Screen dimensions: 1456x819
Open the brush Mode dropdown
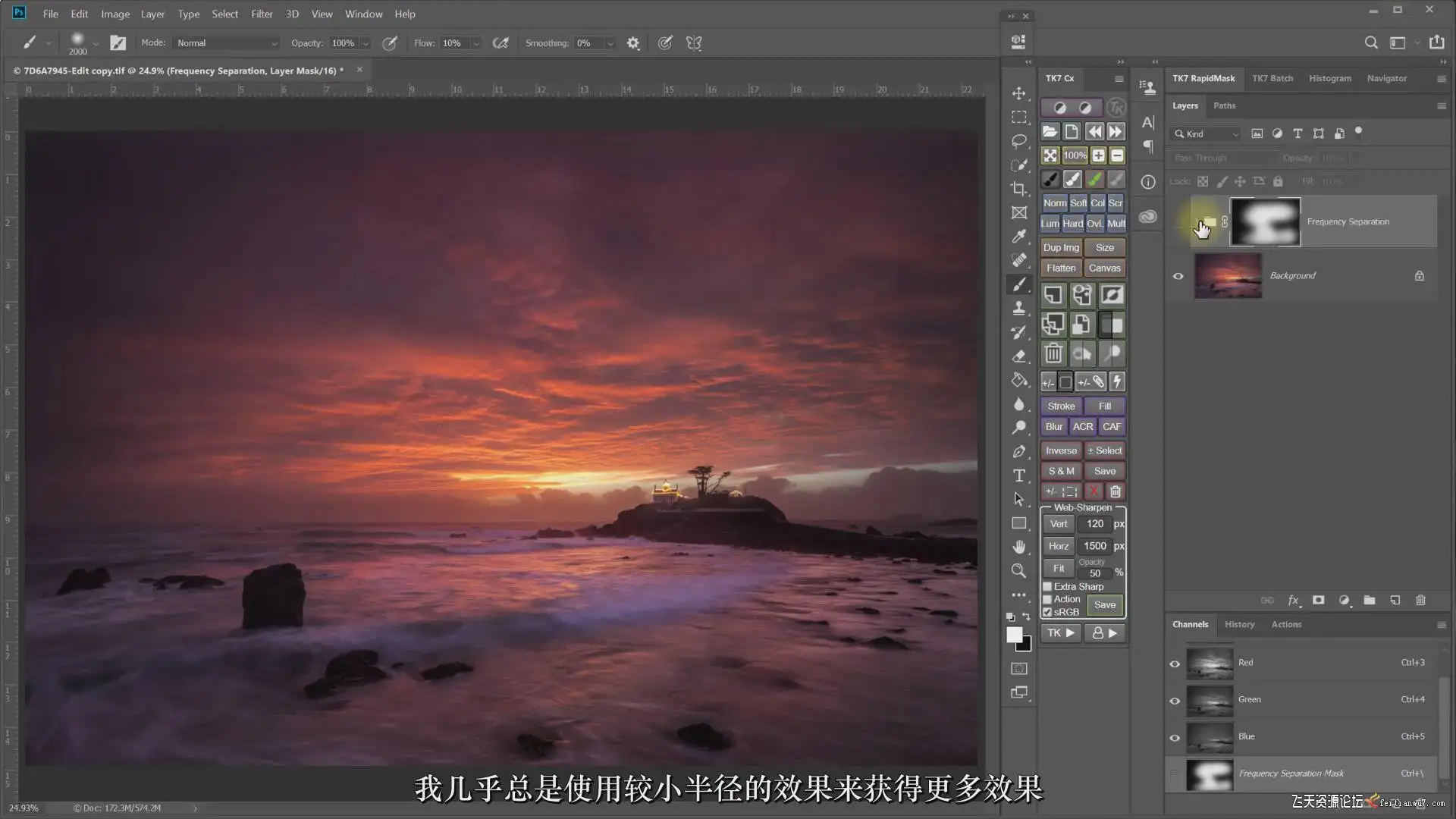227,43
